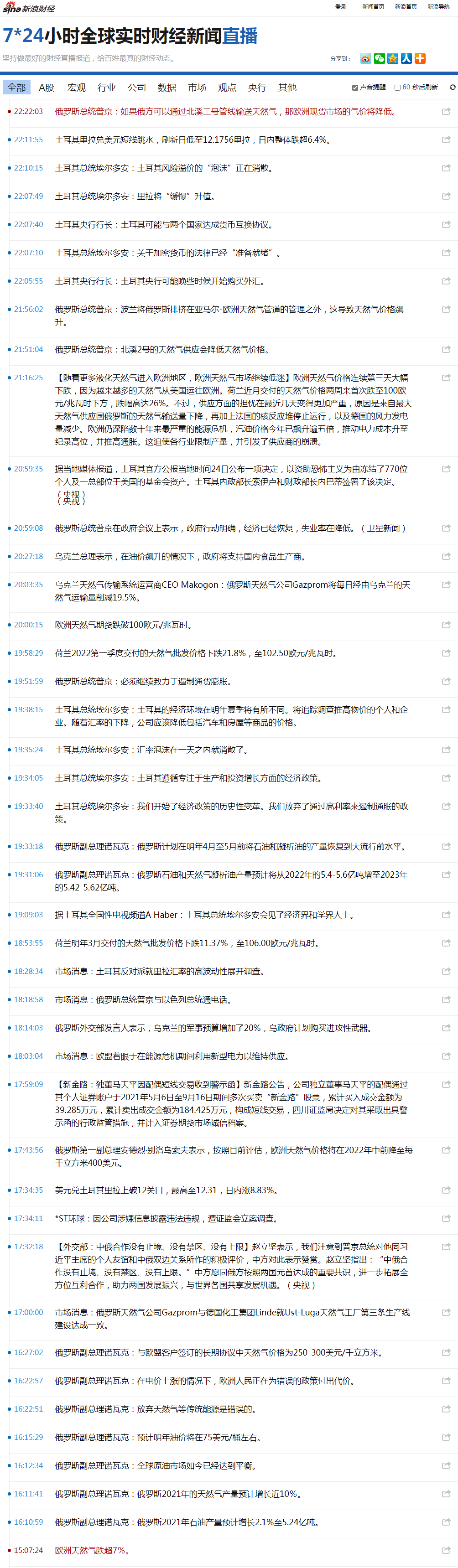Click the 欧洲天然气跌超7% news text
The image size is (458, 1568).
coord(92,1550)
